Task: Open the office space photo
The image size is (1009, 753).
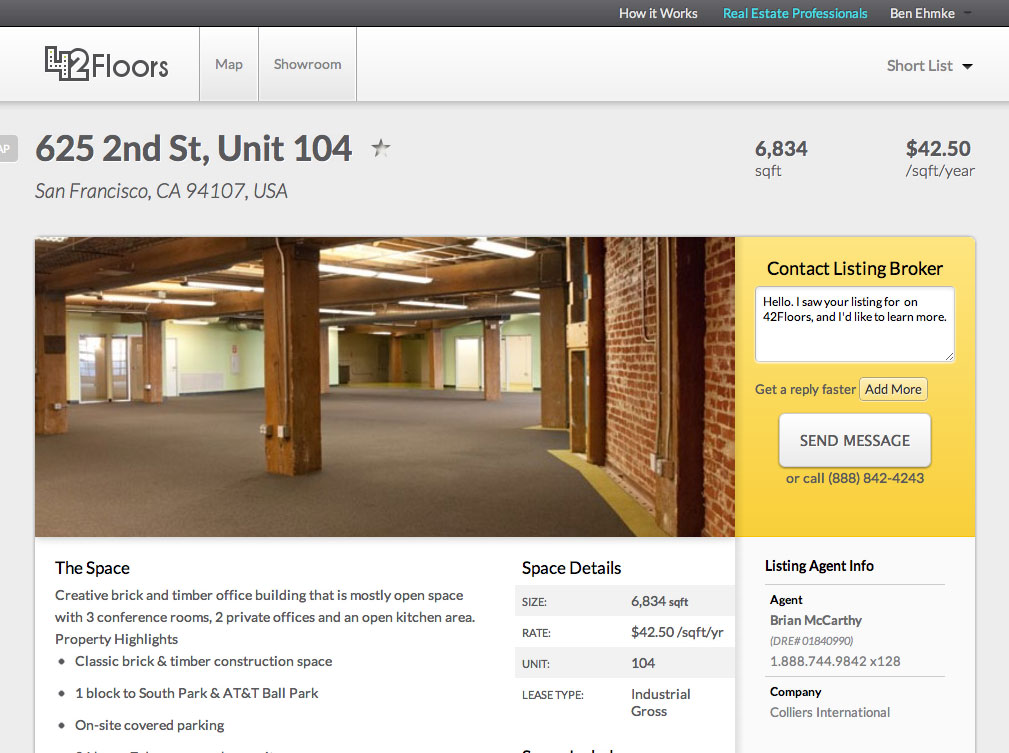Action: tap(385, 387)
